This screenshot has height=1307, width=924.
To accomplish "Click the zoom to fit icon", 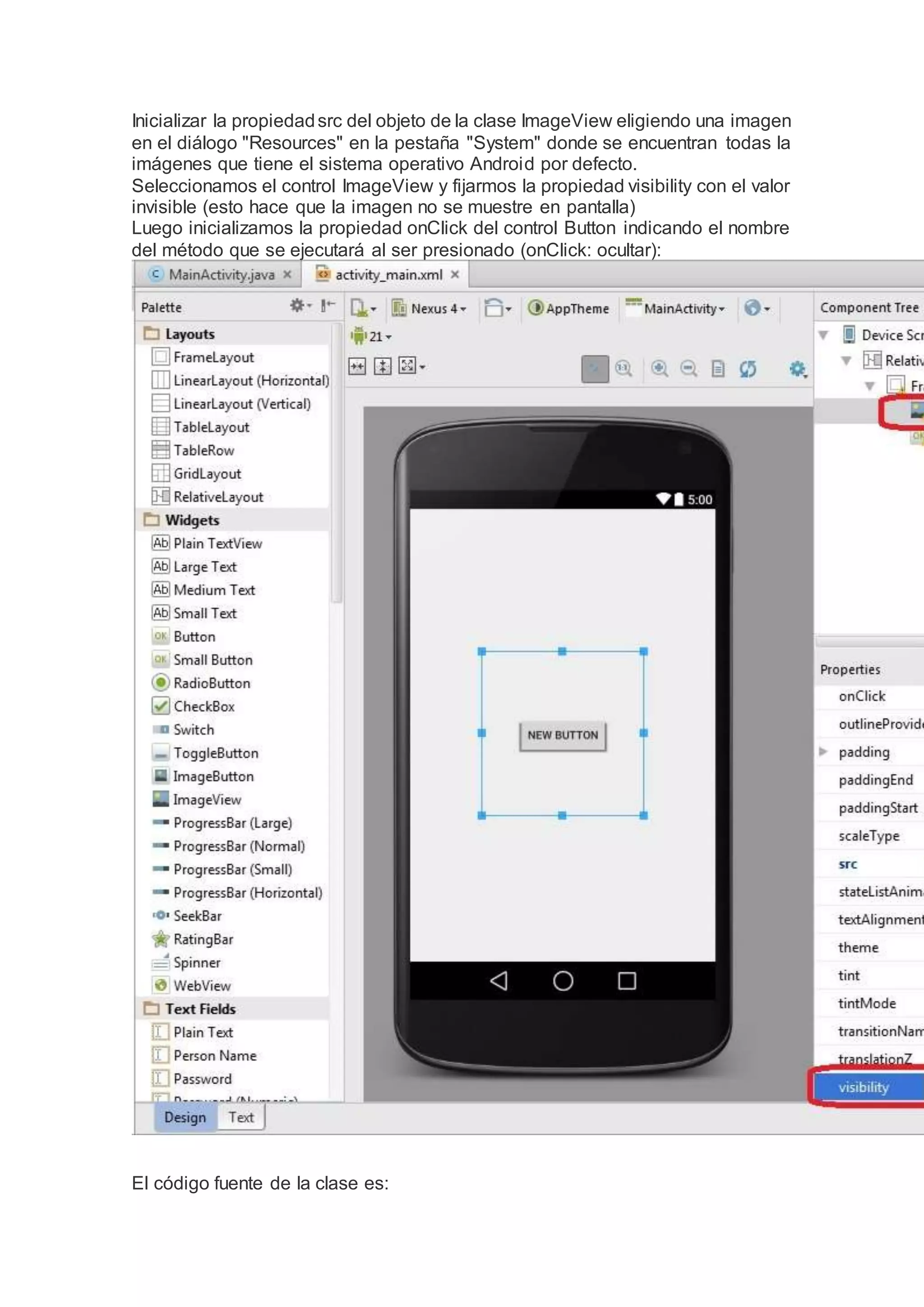I will 595,370.
